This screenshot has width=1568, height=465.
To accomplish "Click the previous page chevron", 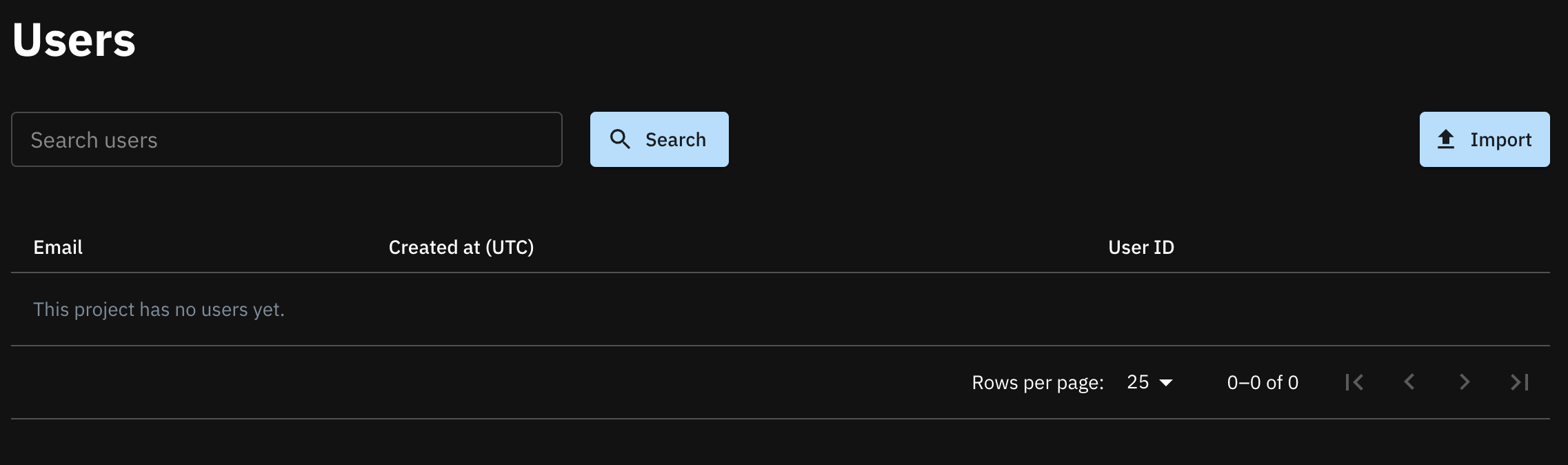I will click(1409, 382).
